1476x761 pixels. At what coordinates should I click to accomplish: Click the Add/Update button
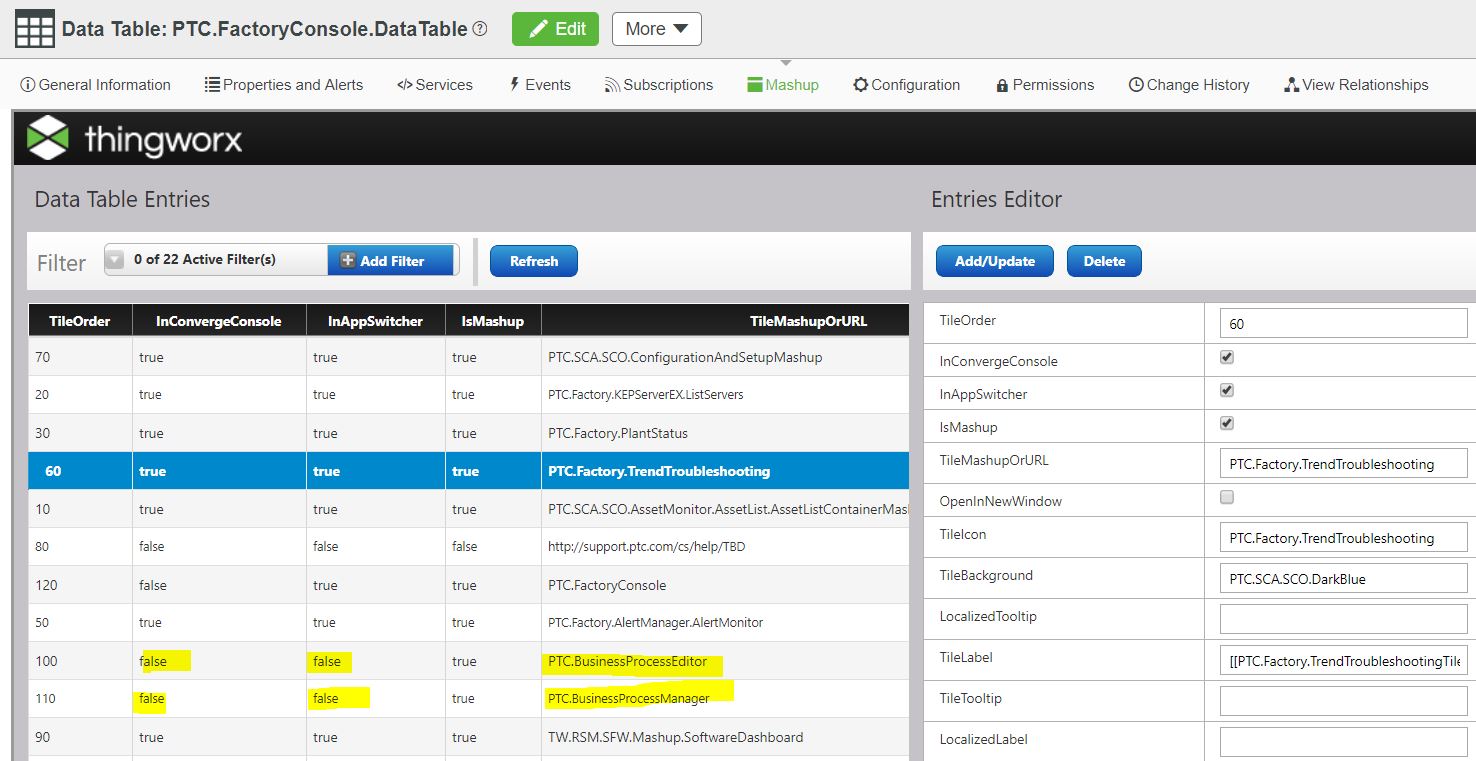click(x=994, y=261)
